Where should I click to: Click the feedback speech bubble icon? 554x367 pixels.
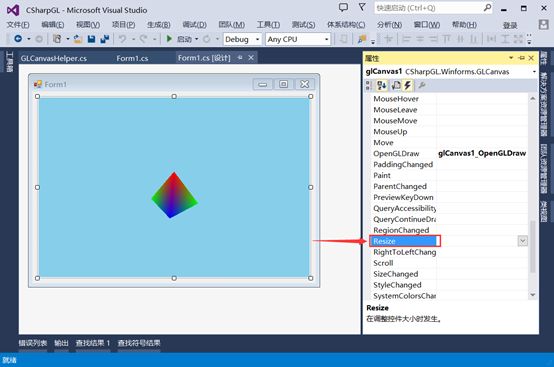coord(343,7)
